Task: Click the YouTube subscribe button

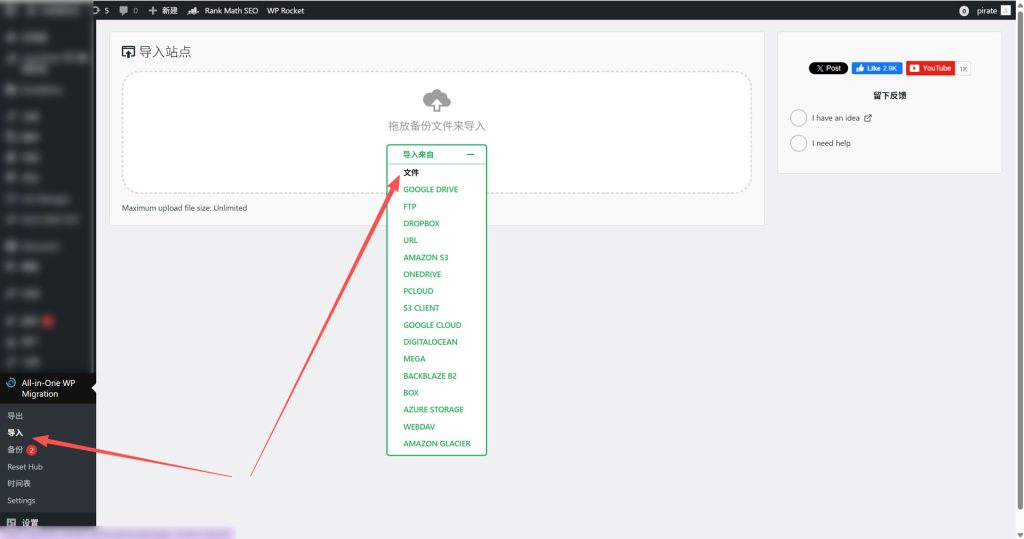Action: (x=930, y=69)
